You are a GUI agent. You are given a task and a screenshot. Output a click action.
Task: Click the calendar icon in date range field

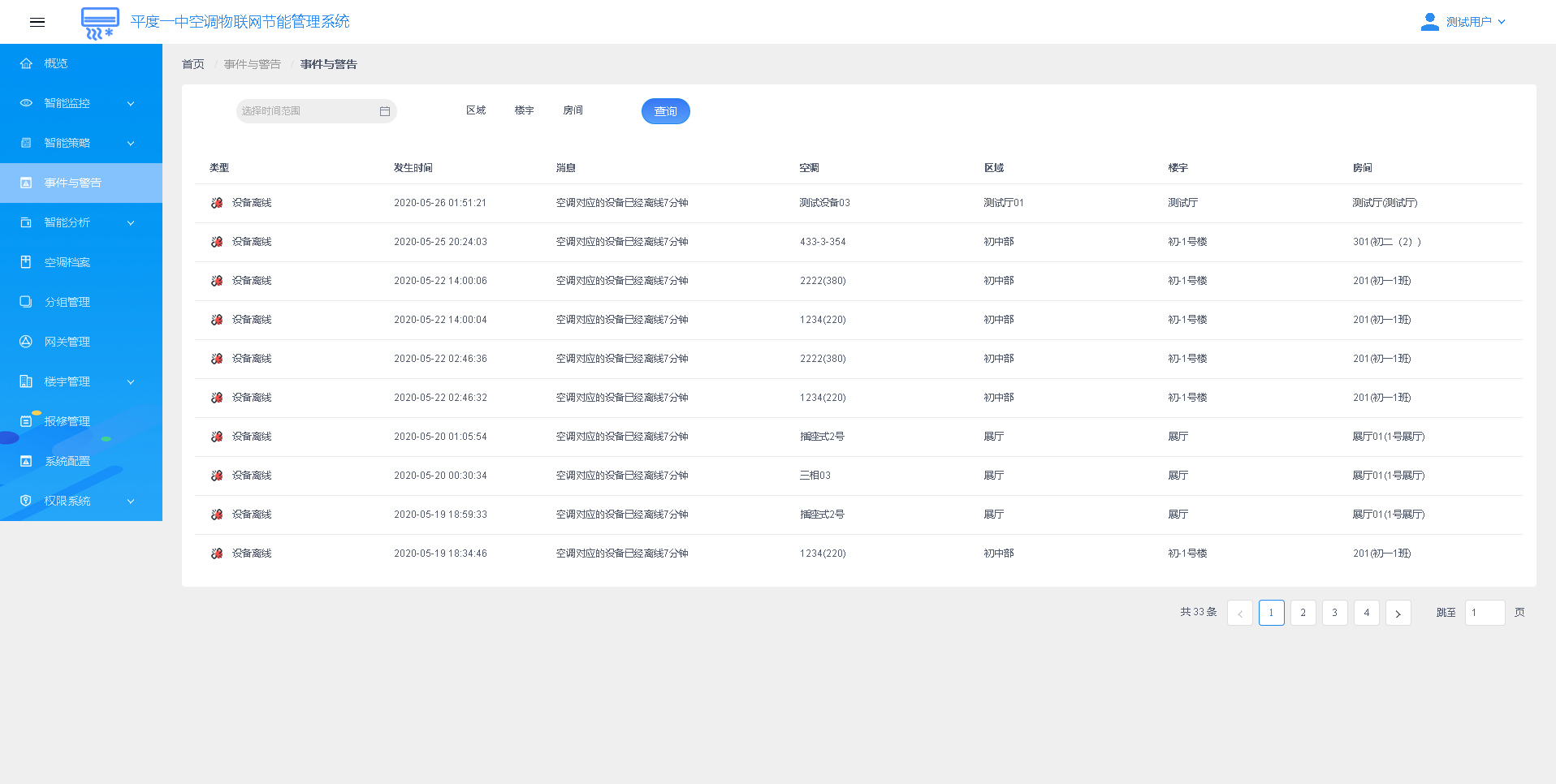coord(385,111)
